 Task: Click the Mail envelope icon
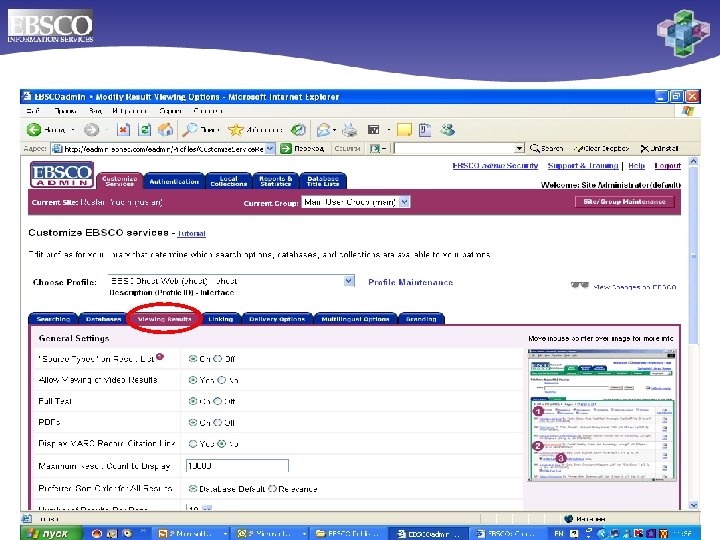point(323,130)
